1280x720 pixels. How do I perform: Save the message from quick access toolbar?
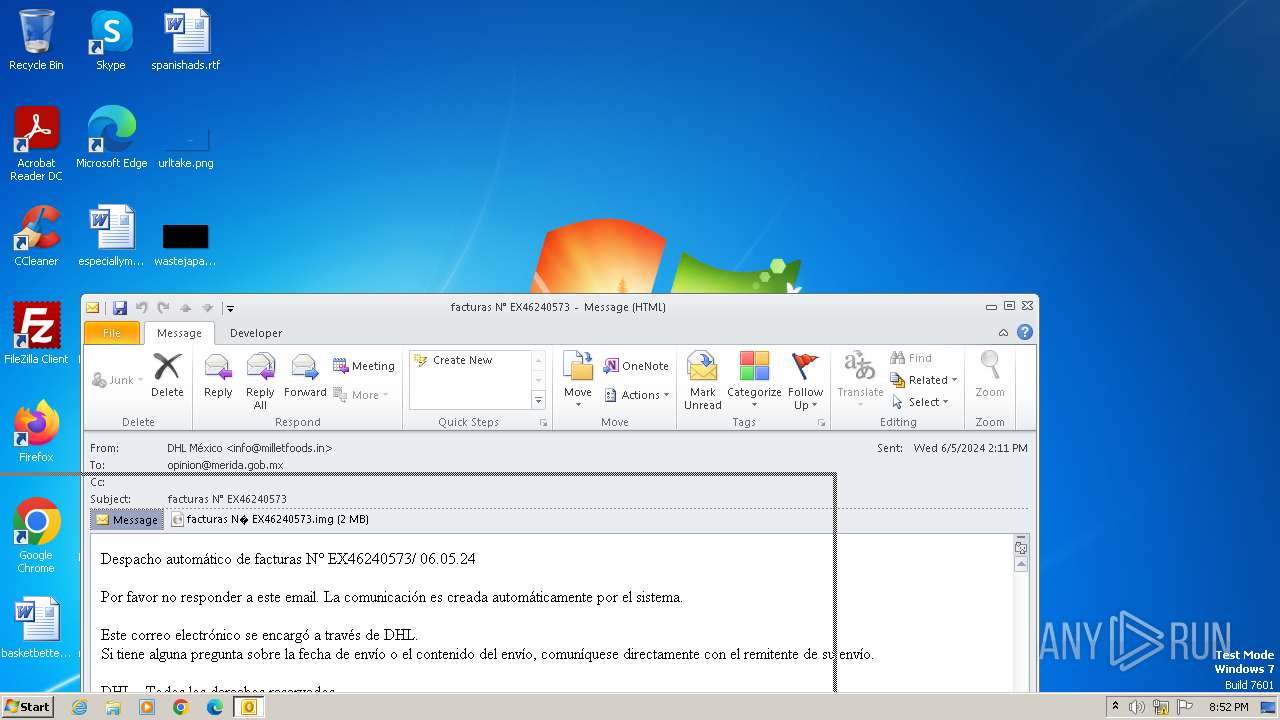pyautogui.click(x=120, y=308)
